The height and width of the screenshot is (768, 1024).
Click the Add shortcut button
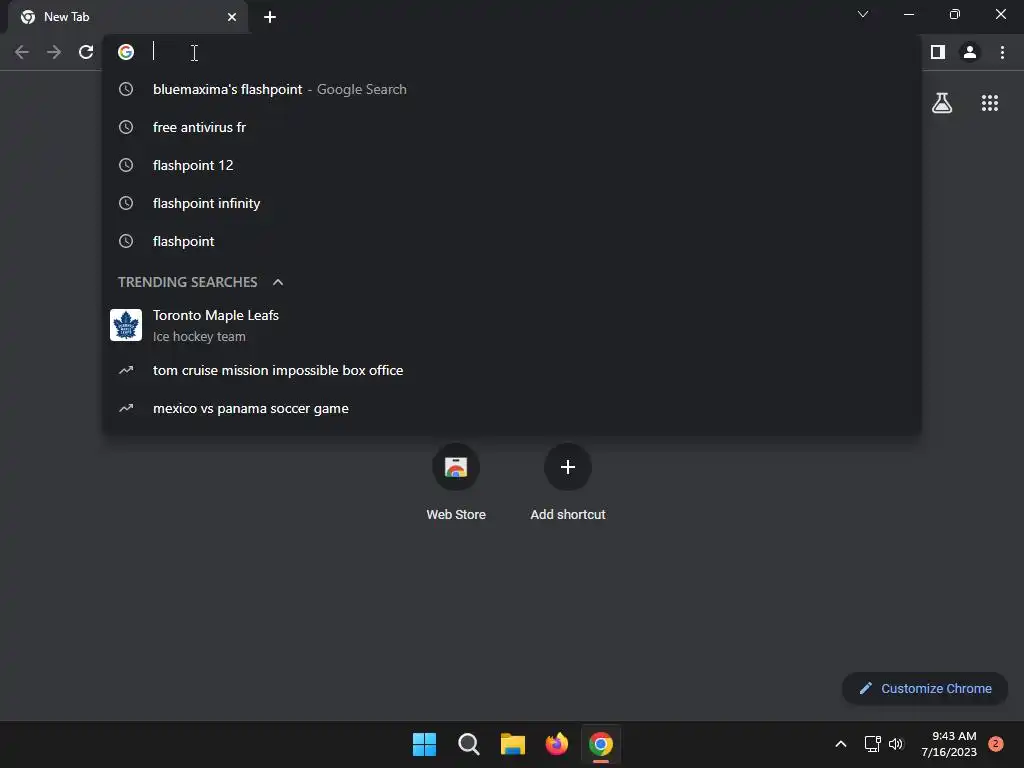(568, 483)
